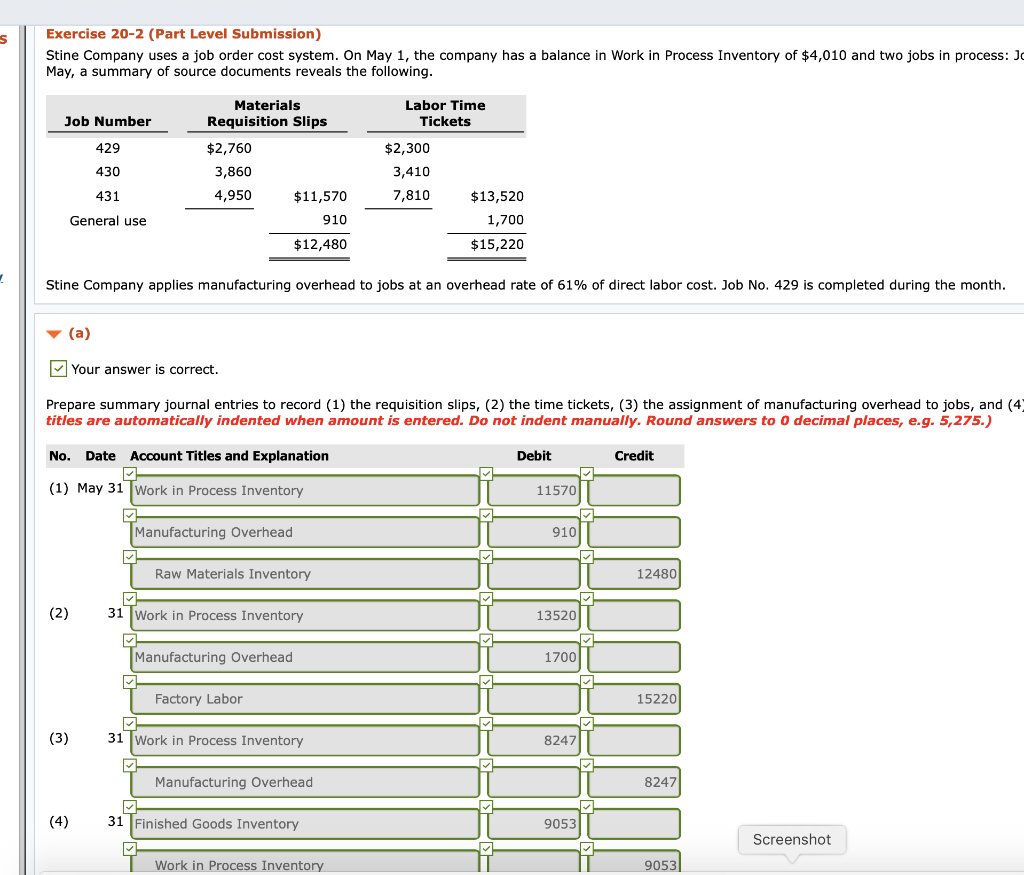Viewport: 1024px width, 875px height.
Task: Click the checkmark icon above the first Work in Process Inventory field
Action: (x=129, y=473)
